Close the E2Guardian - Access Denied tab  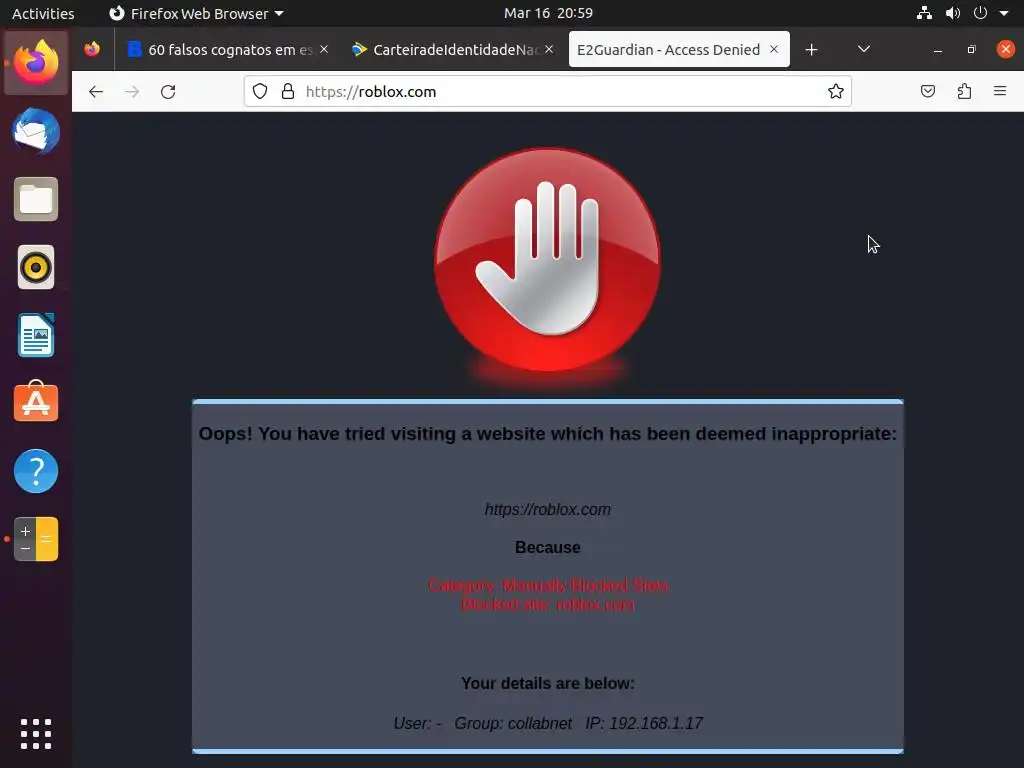[x=774, y=49]
